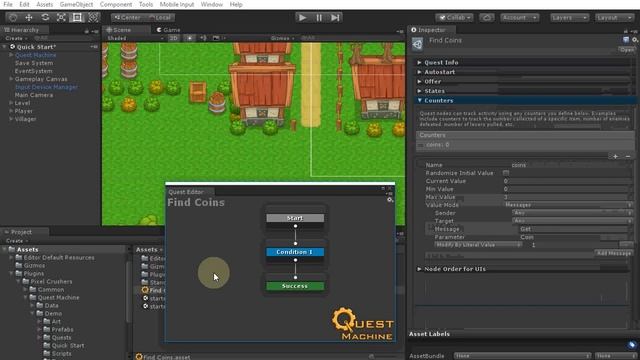Enable Randomize Initial Value checkbox
Image resolution: width=640 pixels, height=360 pixels.
[506, 173]
